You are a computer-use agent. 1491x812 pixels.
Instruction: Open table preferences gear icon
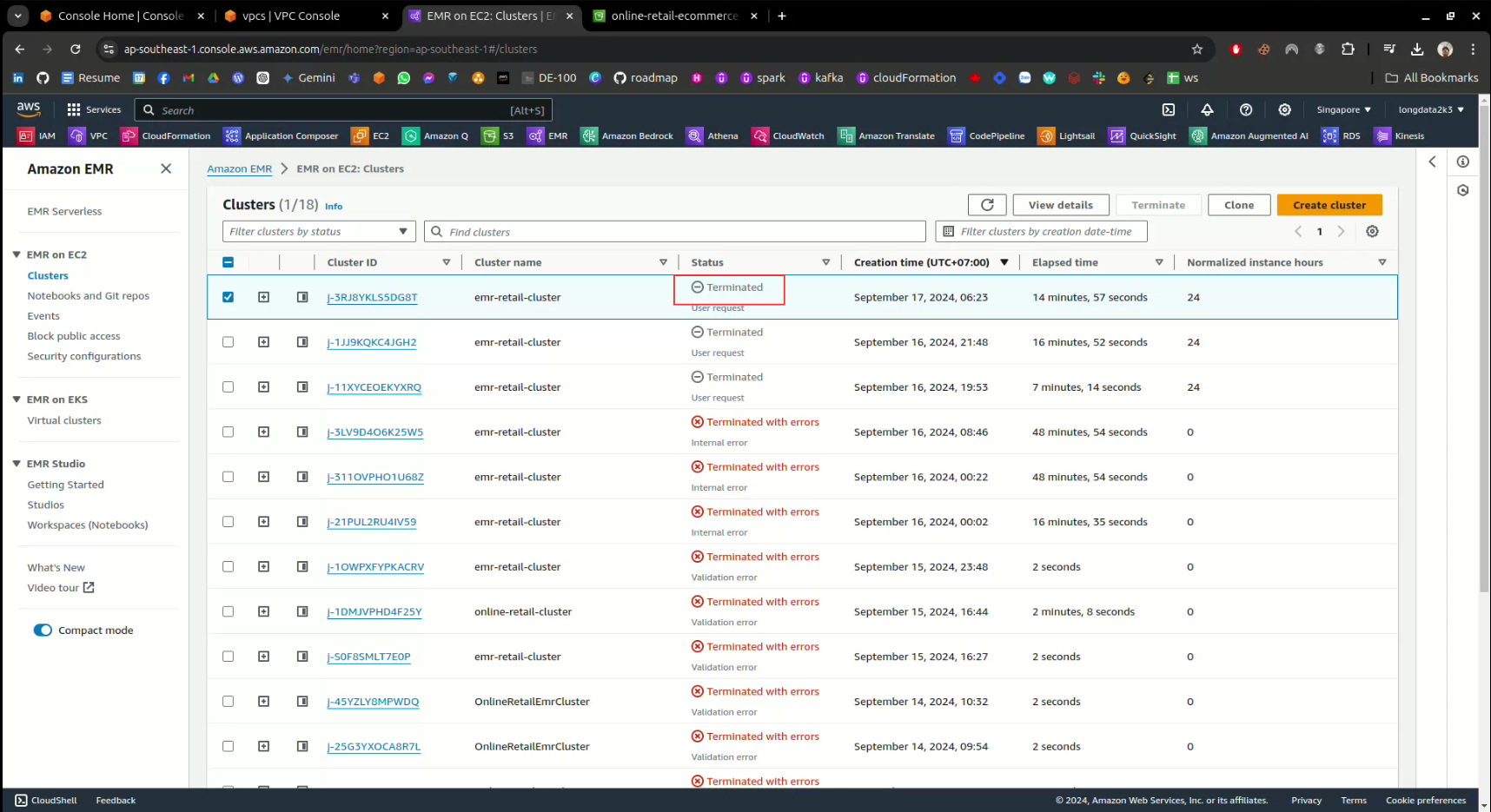tap(1372, 232)
